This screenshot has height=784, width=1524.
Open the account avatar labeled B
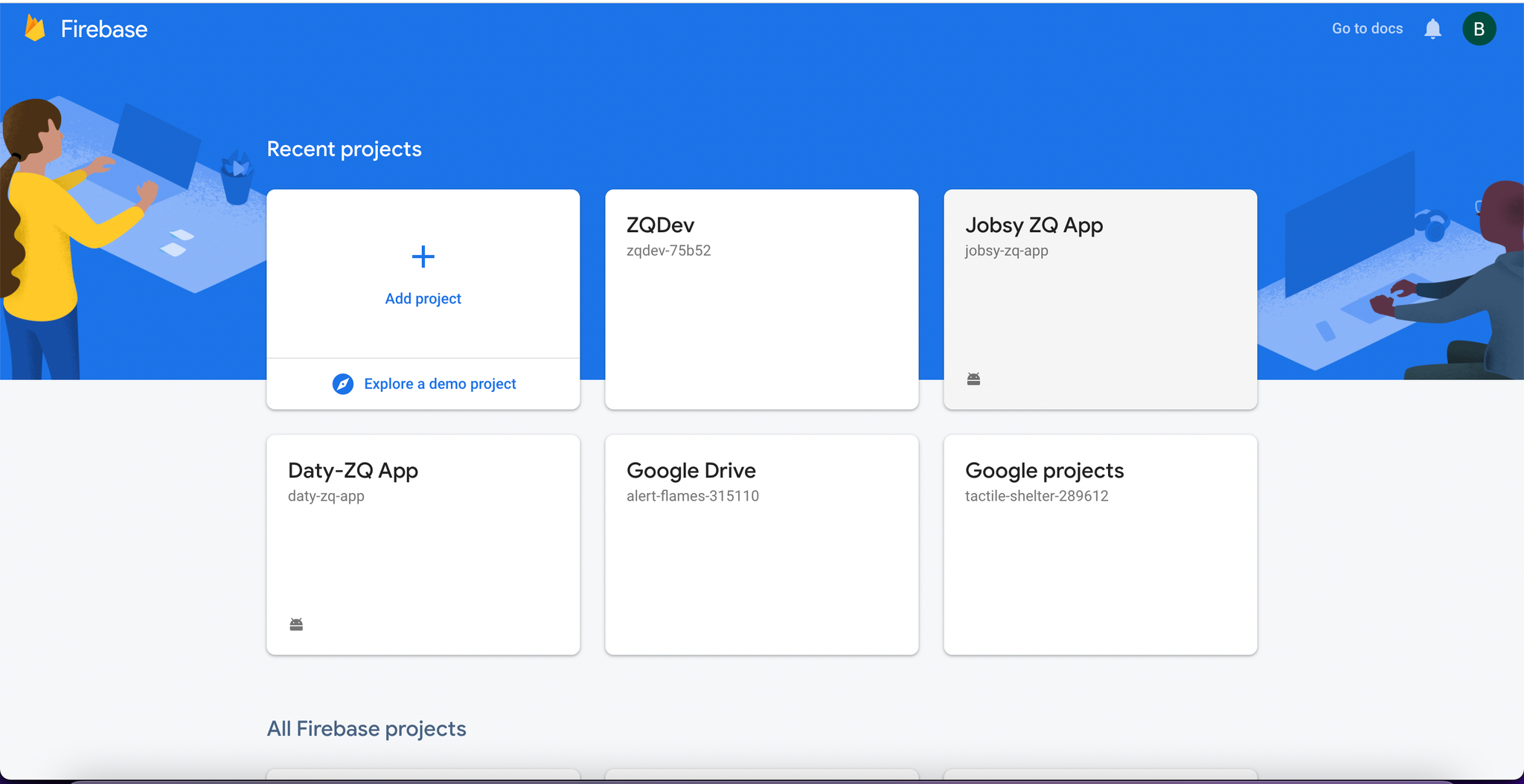point(1479,29)
